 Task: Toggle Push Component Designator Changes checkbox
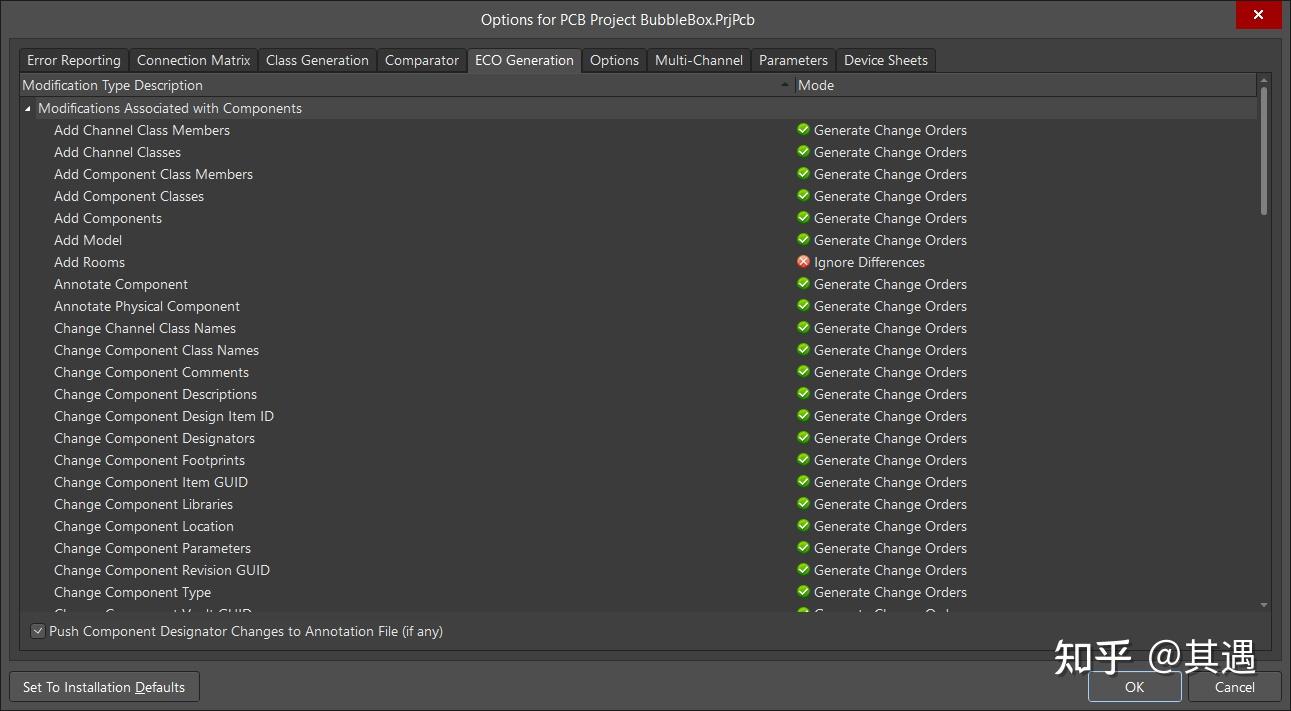[x=38, y=631]
